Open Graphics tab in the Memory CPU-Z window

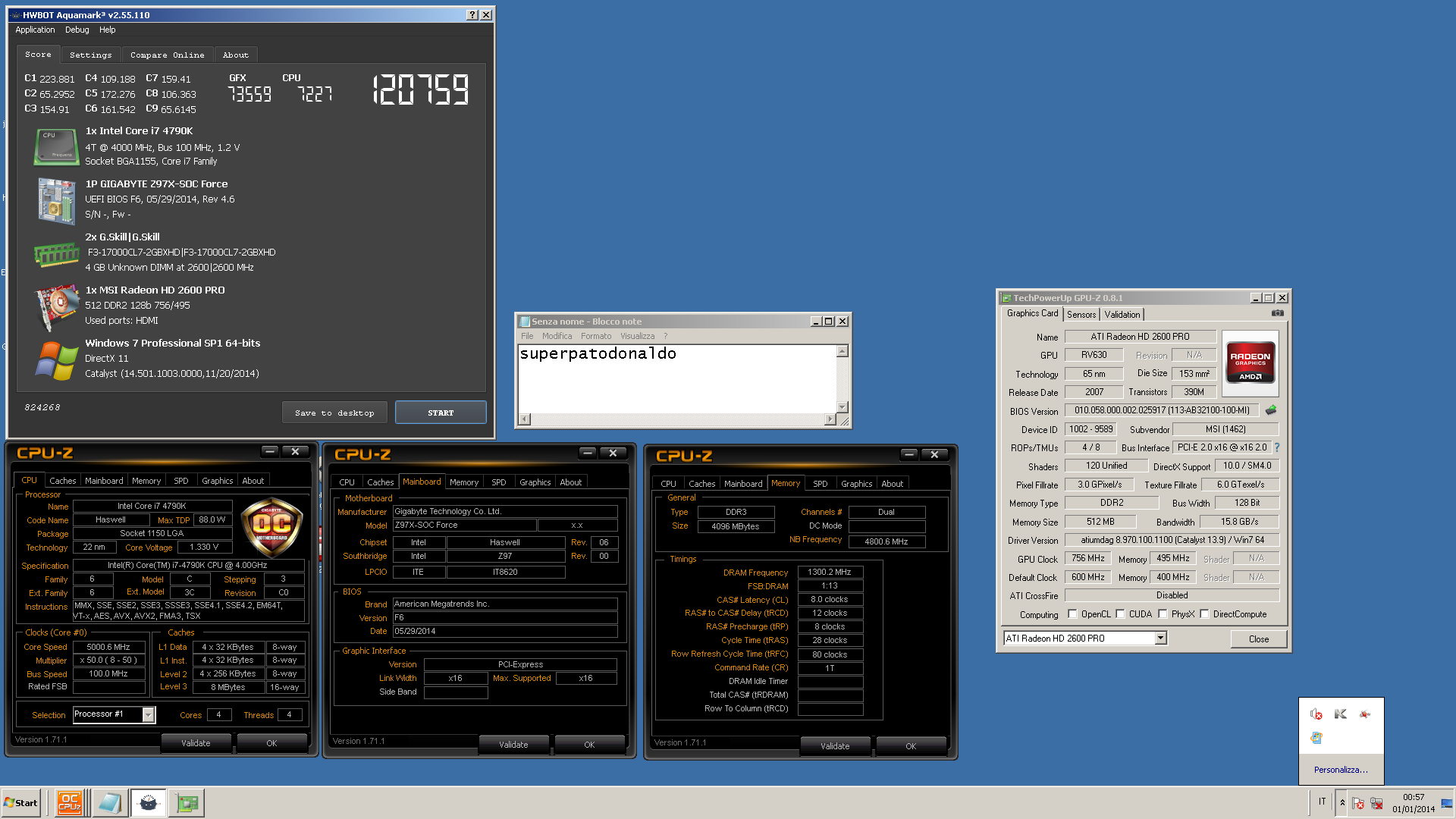856,484
